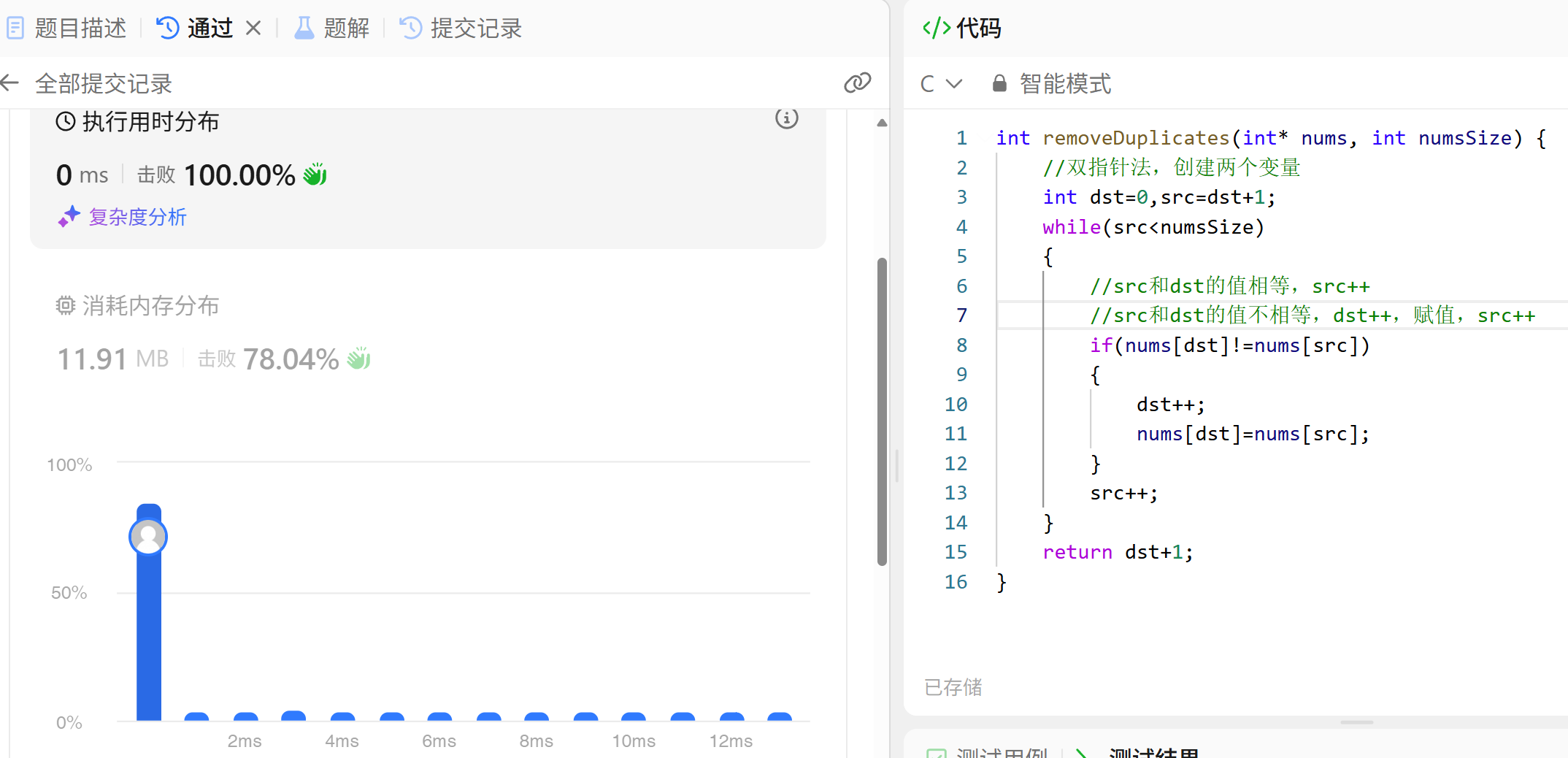Image resolution: width=1568 pixels, height=758 pixels.
Task: Click 'int dst=0,src=dst+1;' code line
Action: (x=1159, y=197)
